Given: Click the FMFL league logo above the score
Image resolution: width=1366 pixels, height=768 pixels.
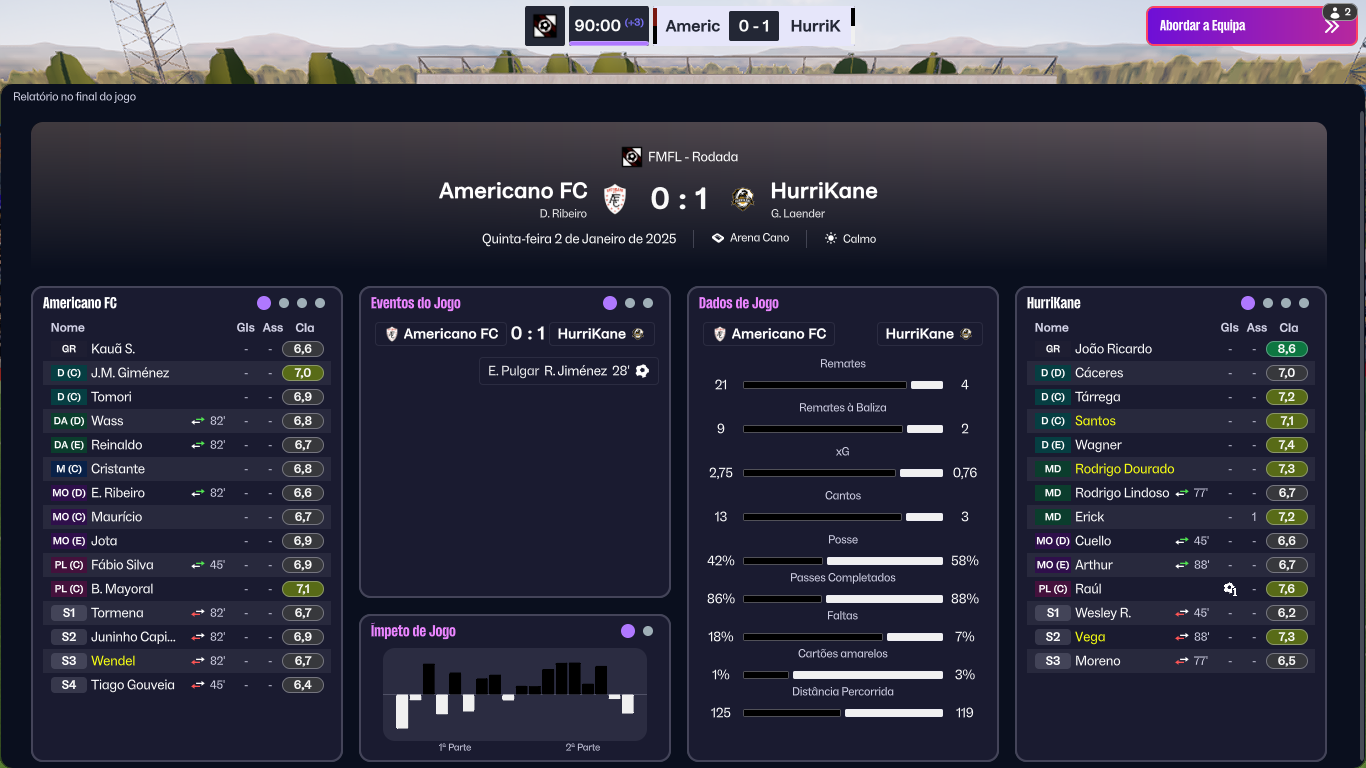Looking at the screenshot, I should 631,157.
